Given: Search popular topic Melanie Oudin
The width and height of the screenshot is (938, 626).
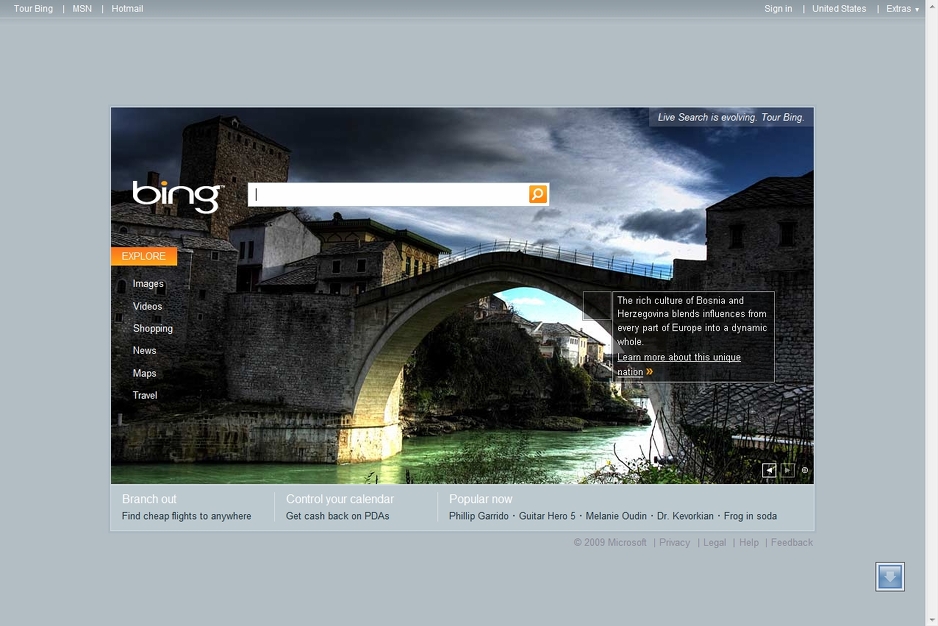Looking at the screenshot, I should tap(616, 516).
